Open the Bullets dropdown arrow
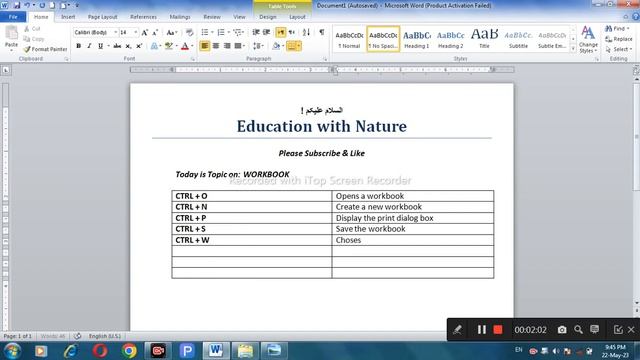 [x=212, y=32]
